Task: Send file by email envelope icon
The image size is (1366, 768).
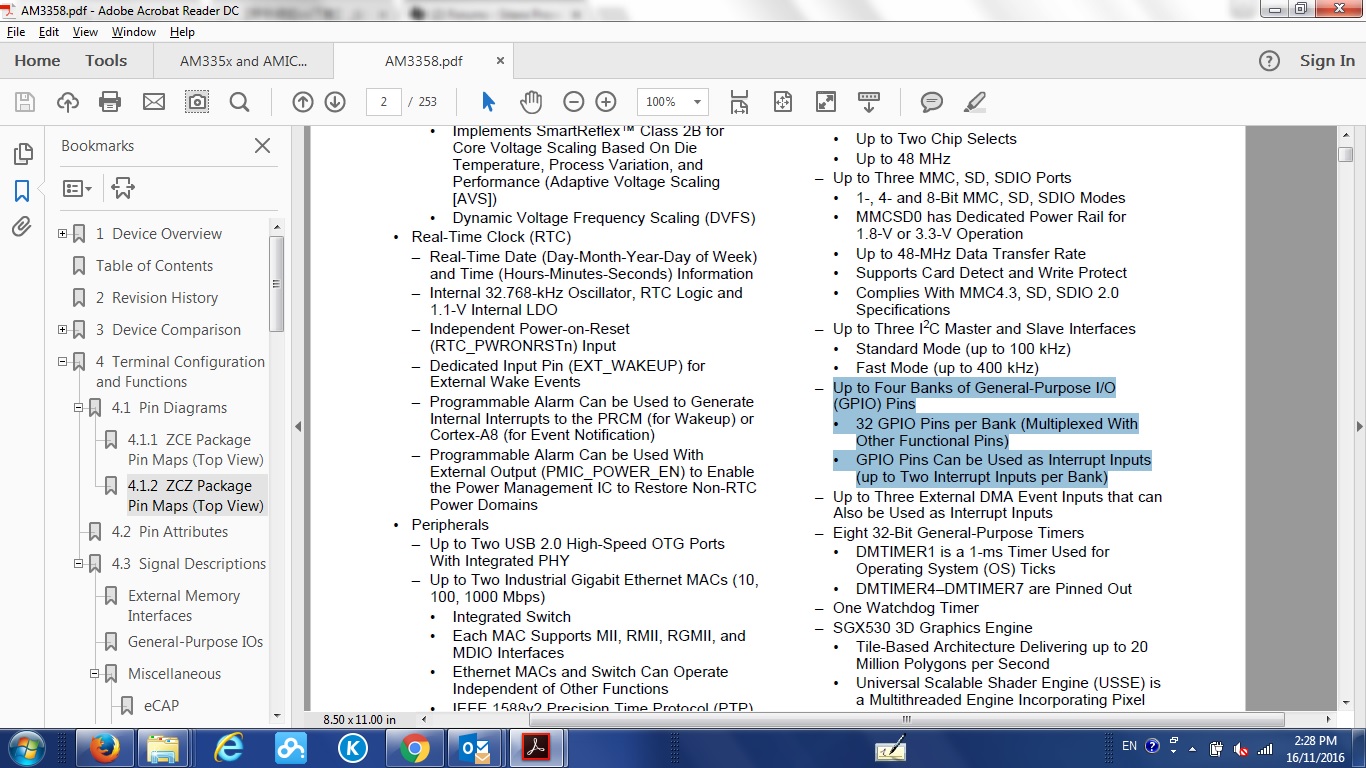Action: coord(154,102)
